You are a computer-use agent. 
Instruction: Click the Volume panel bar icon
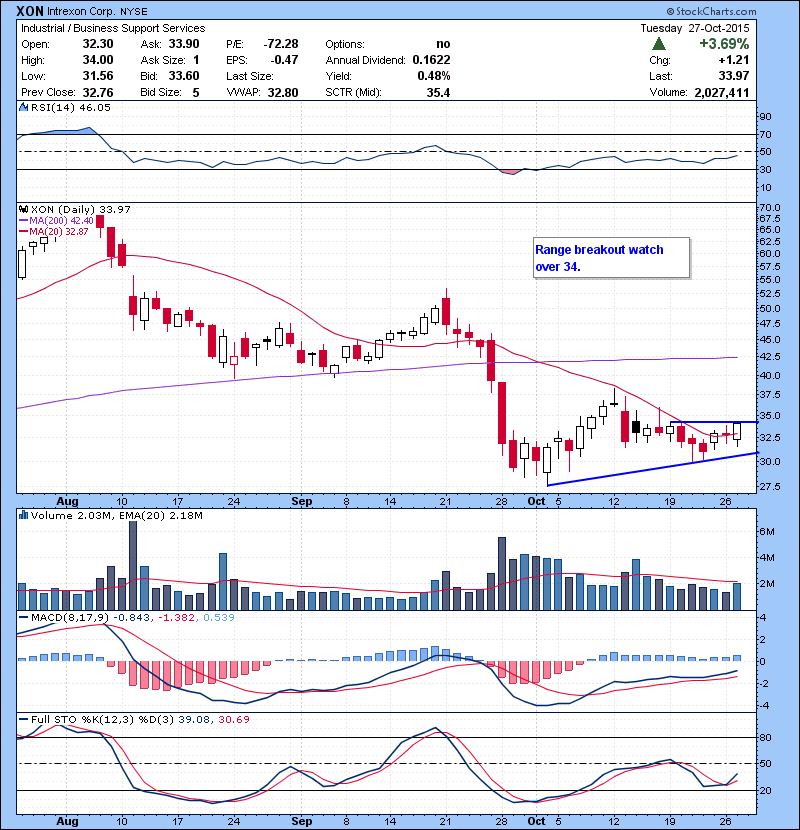pos(23,515)
